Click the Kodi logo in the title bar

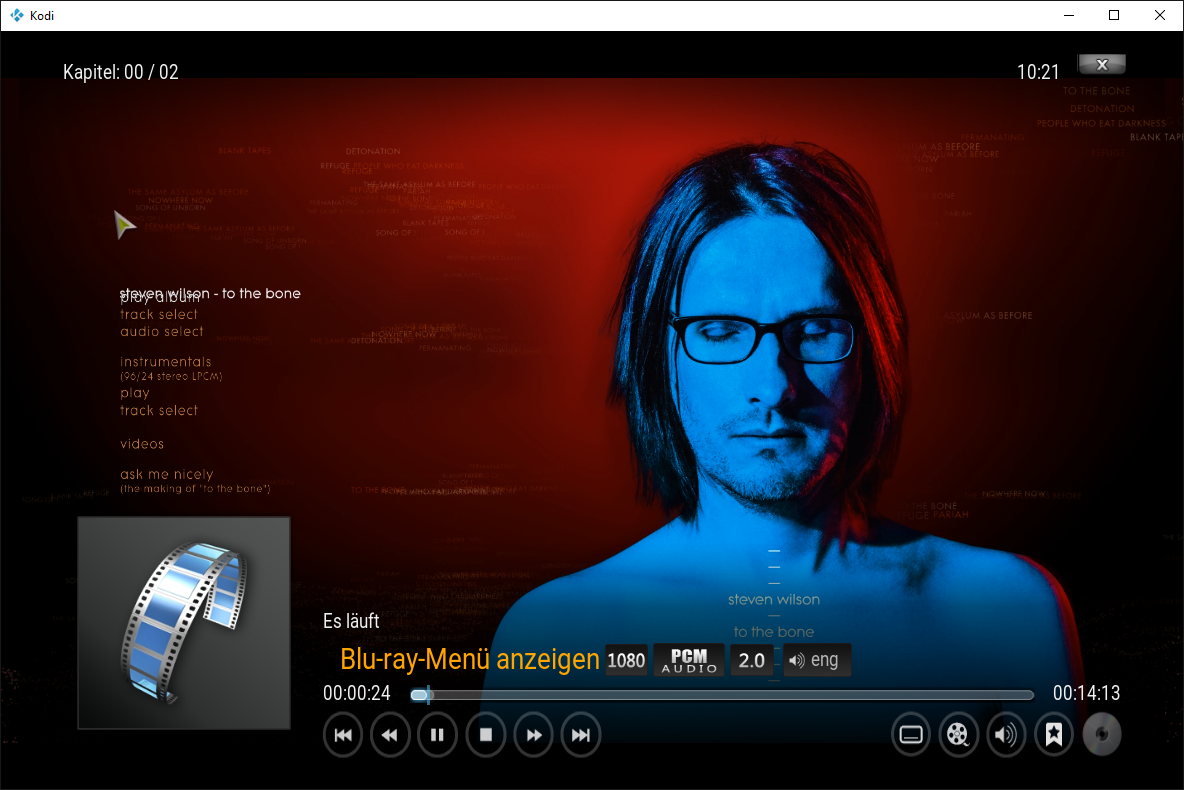tap(17, 15)
